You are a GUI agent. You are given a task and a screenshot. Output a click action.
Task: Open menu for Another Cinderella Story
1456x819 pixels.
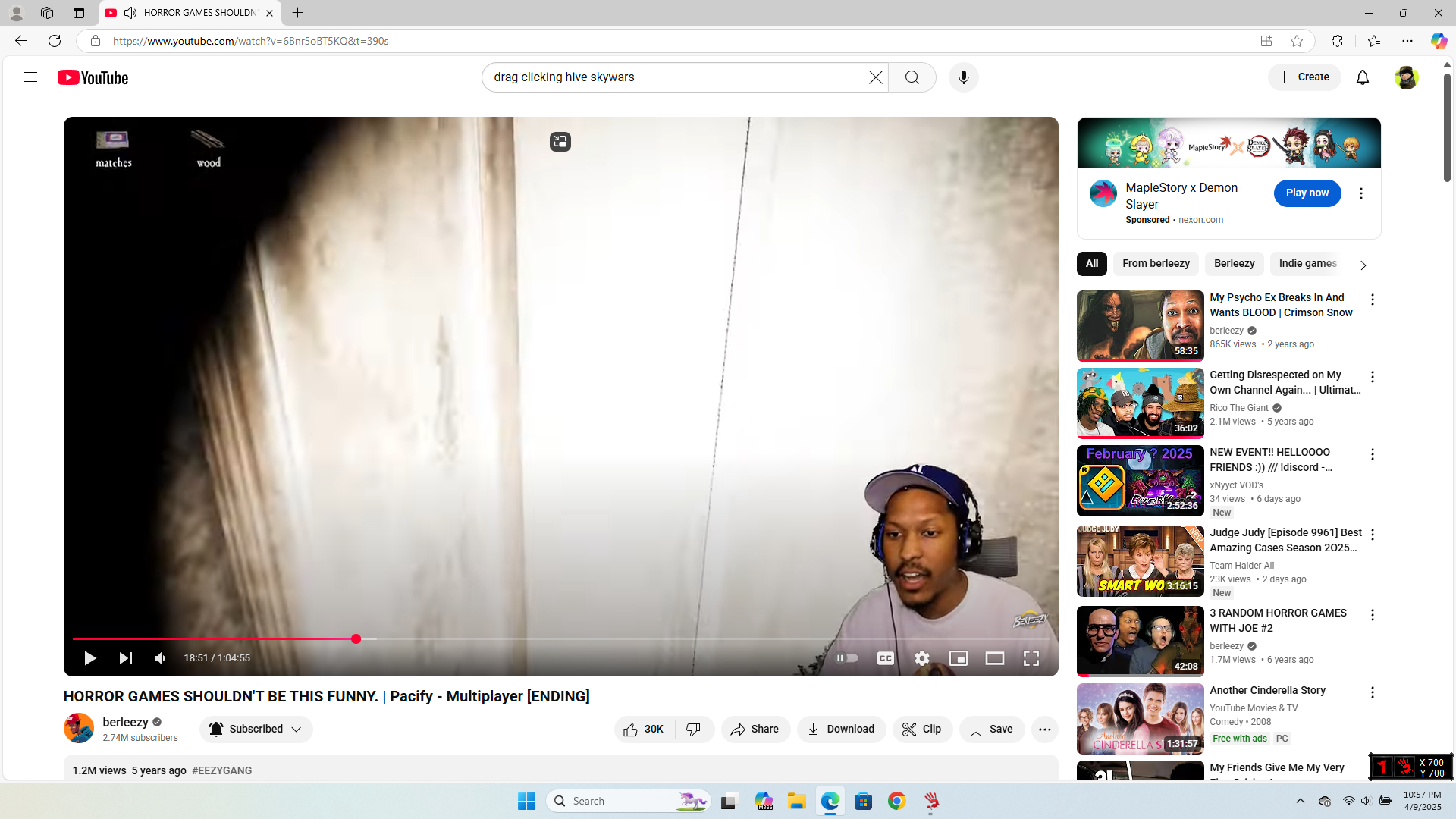pyautogui.click(x=1372, y=692)
